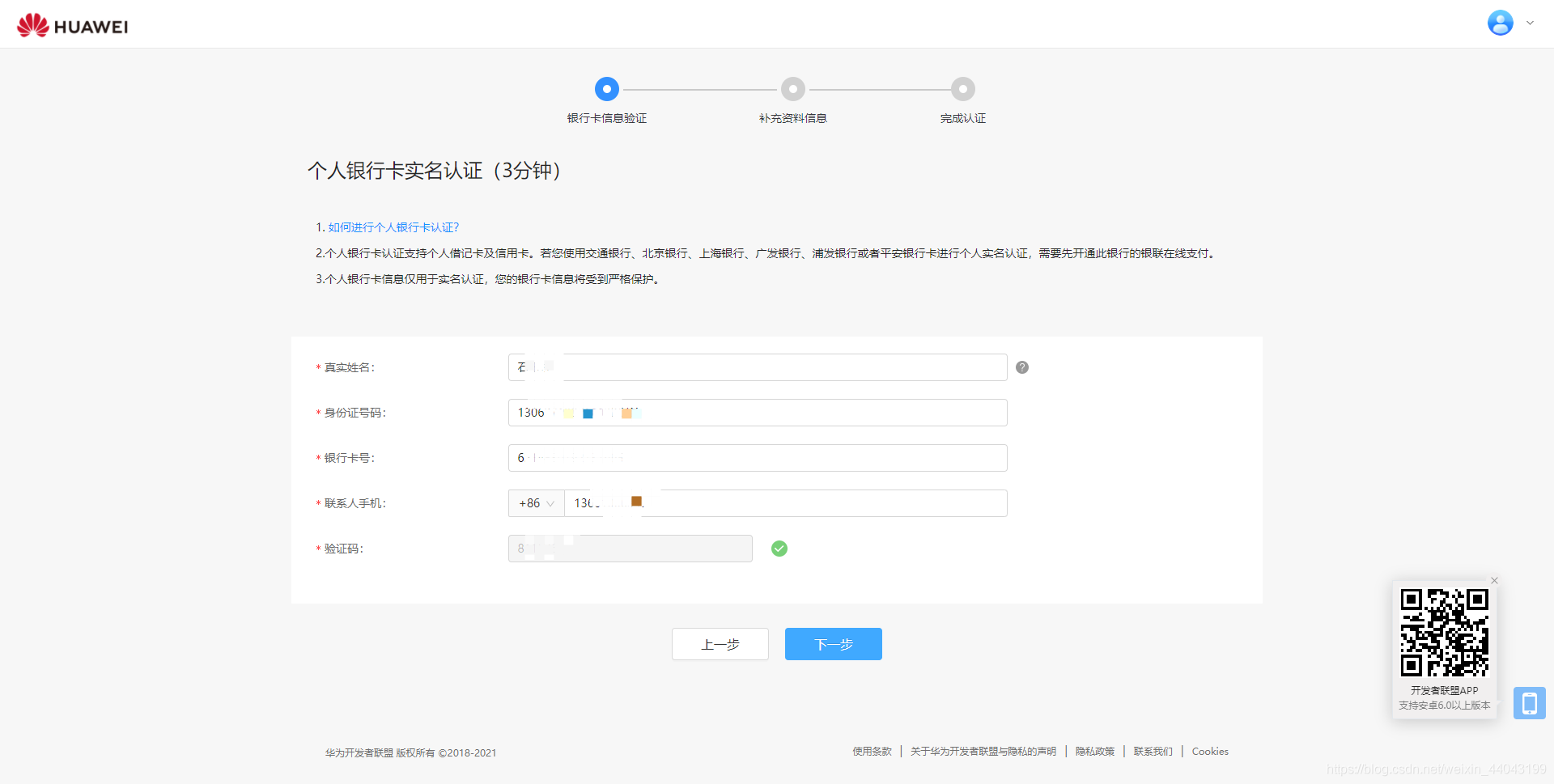
Task: Open the 如何进行个人银行卡认证 link
Action: pyautogui.click(x=393, y=227)
